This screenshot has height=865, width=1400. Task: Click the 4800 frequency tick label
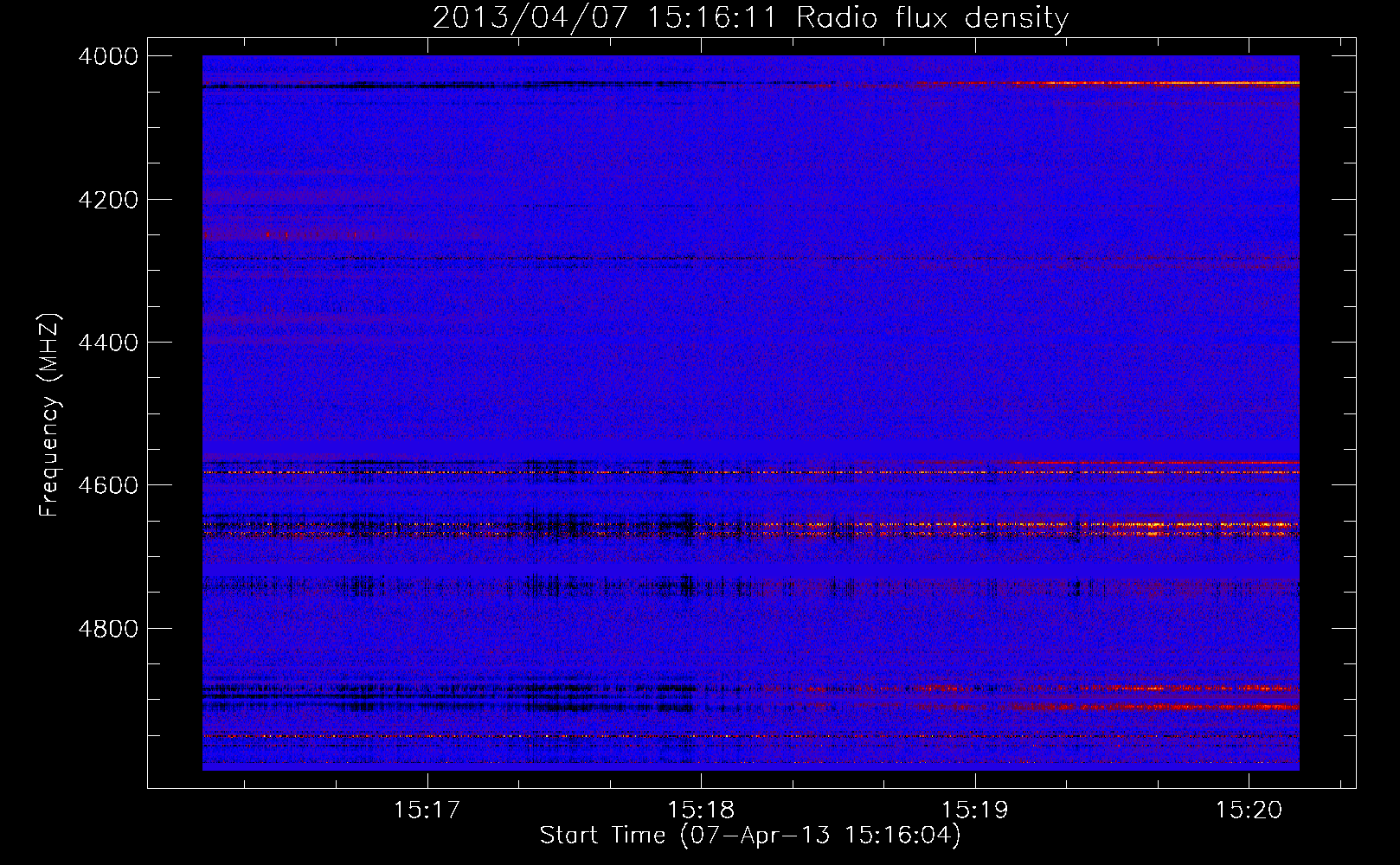tap(108, 629)
